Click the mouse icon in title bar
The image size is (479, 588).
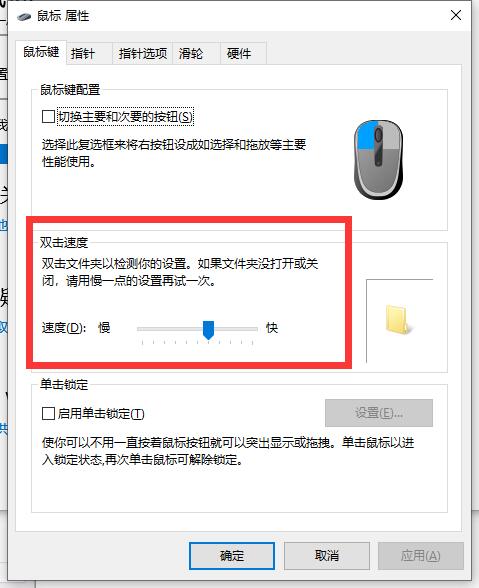tap(24, 16)
